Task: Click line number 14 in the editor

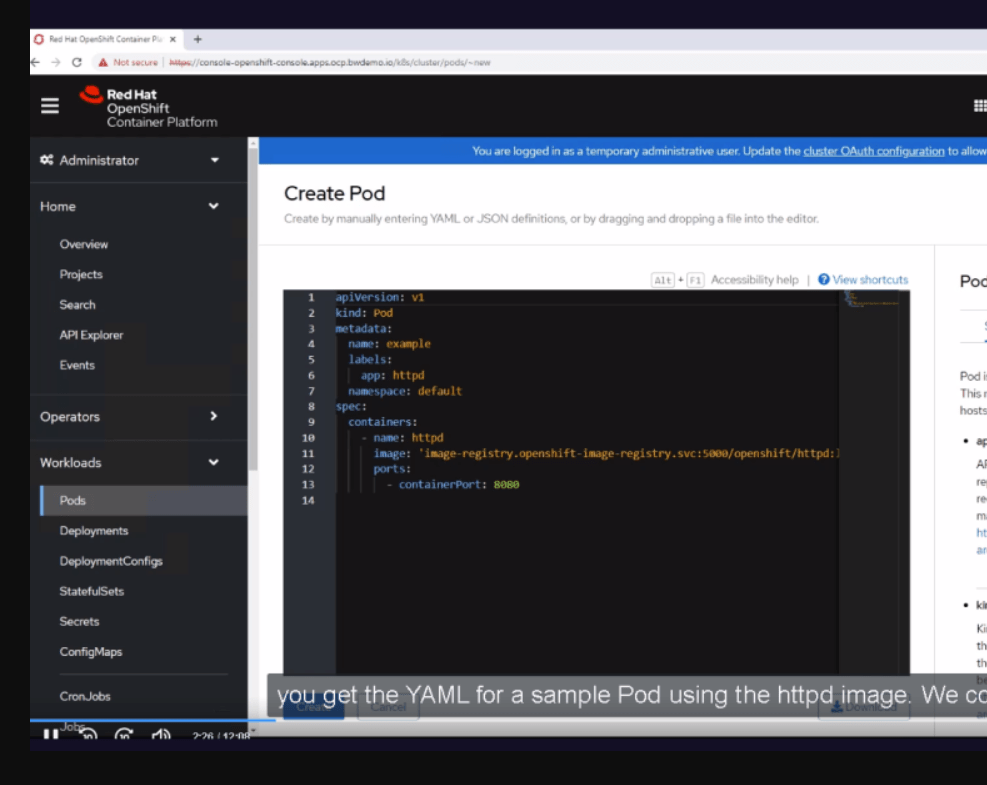Action: 308,500
